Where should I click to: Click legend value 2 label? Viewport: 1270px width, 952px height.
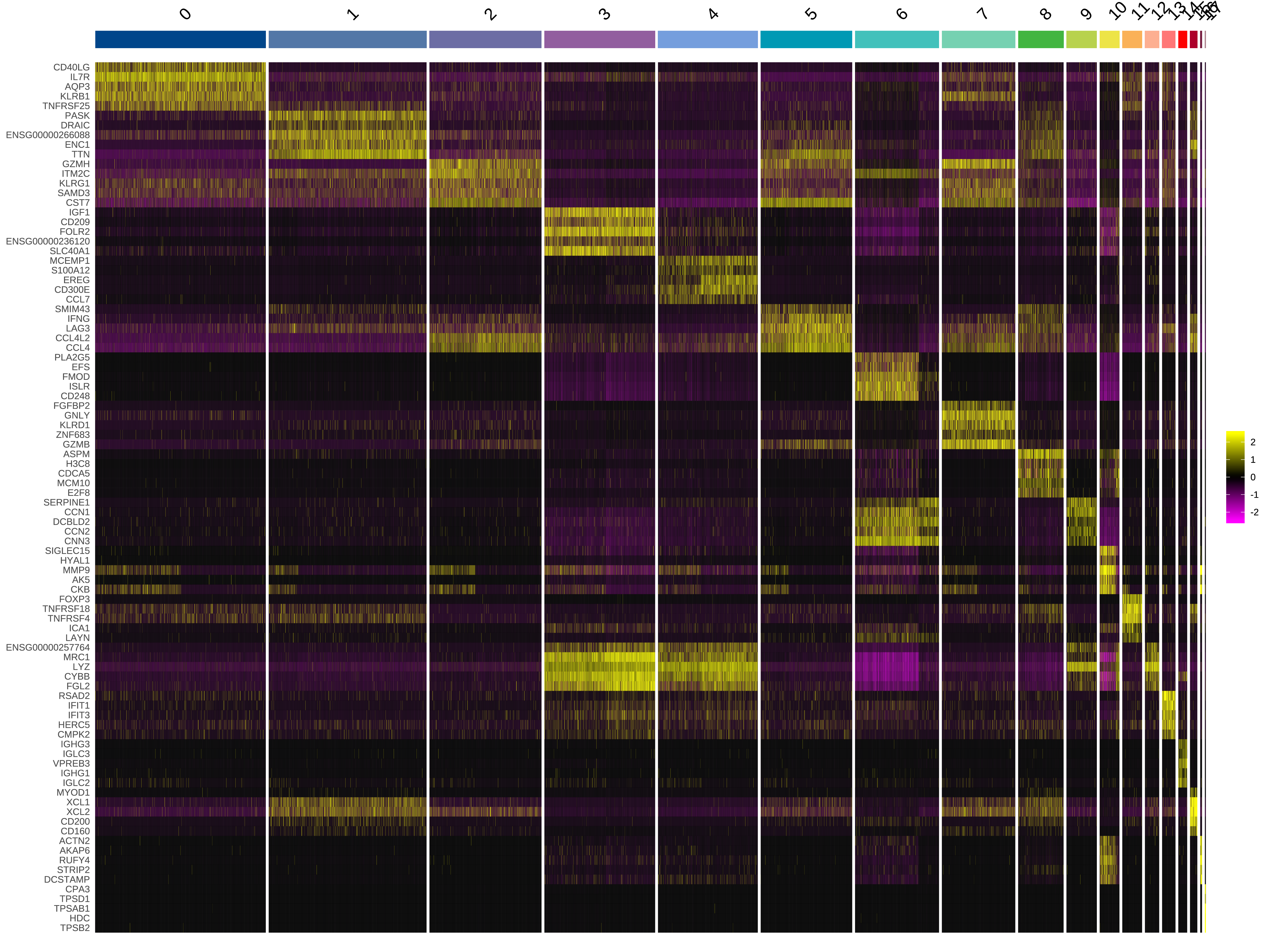point(1253,442)
